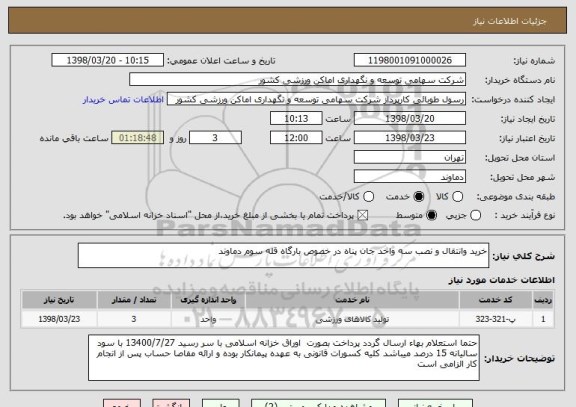Click the row number cell 1
This screenshot has height=407, width=576.
tap(543, 319)
